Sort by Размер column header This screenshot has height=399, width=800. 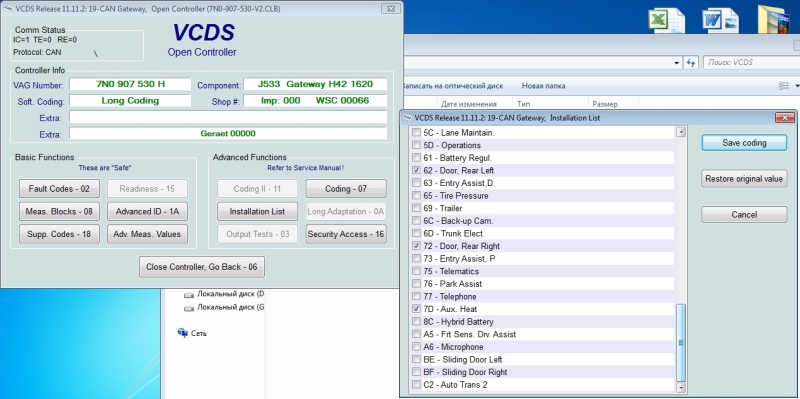pyautogui.click(x=605, y=104)
